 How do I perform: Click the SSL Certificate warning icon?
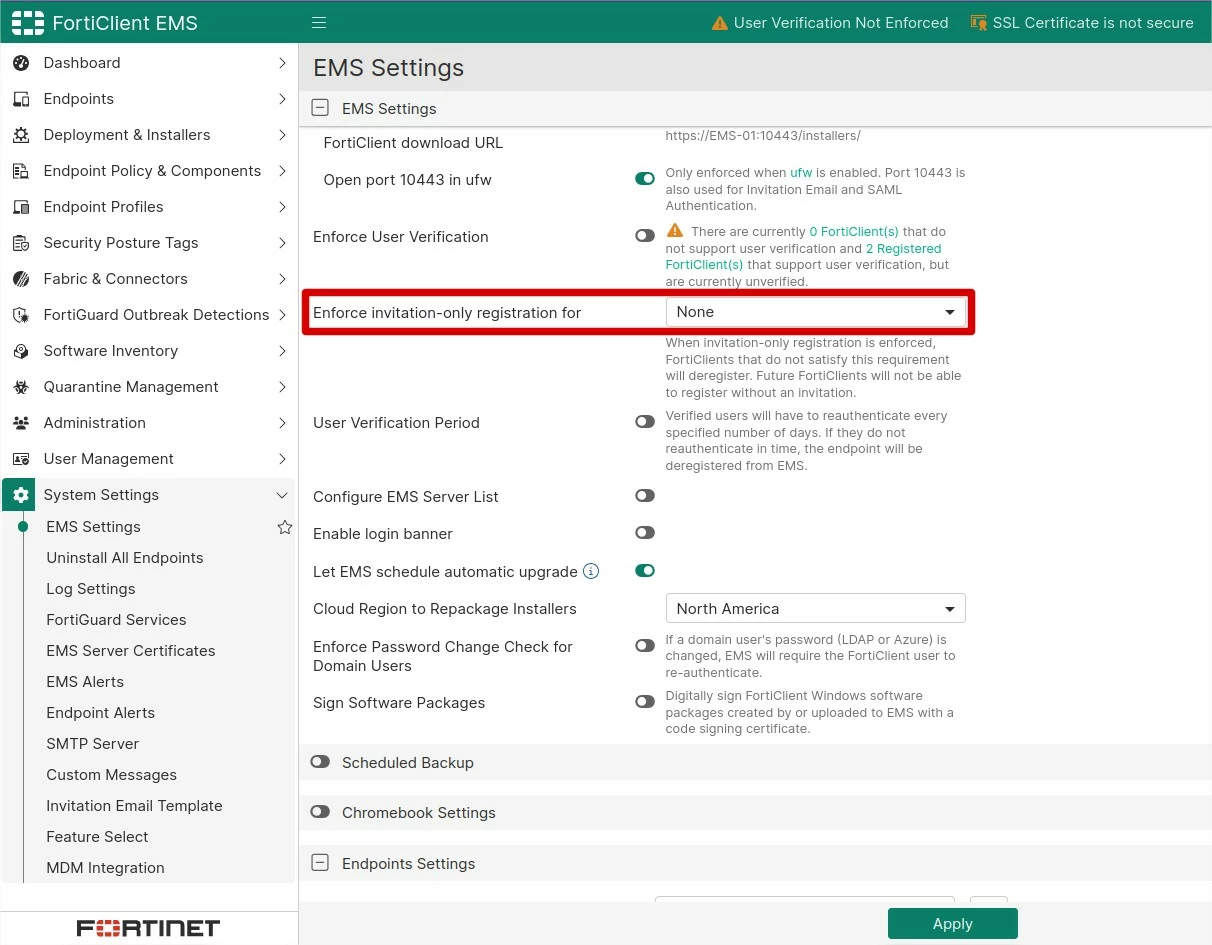(x=979, y=23)
